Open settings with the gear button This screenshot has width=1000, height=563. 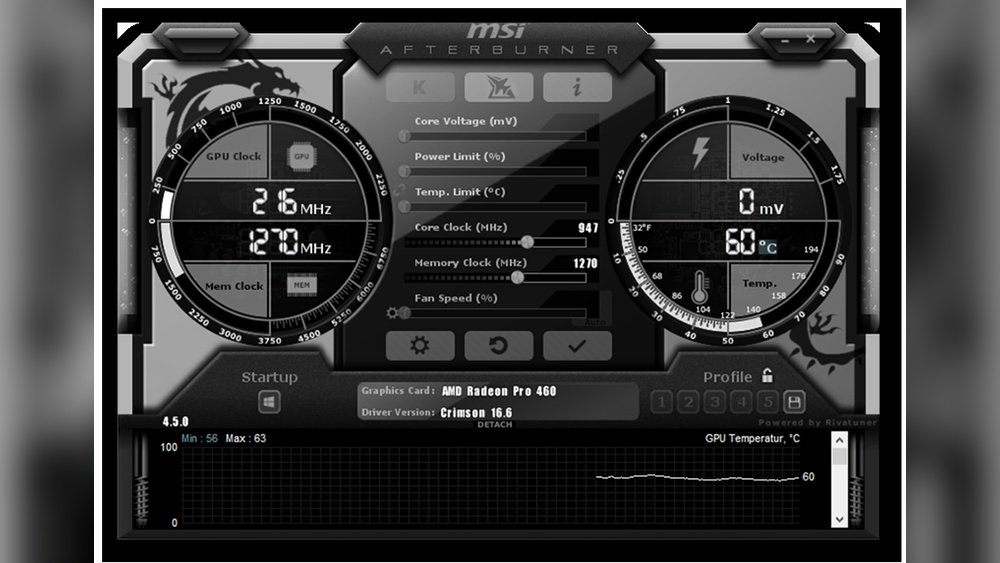click(420, 346)
